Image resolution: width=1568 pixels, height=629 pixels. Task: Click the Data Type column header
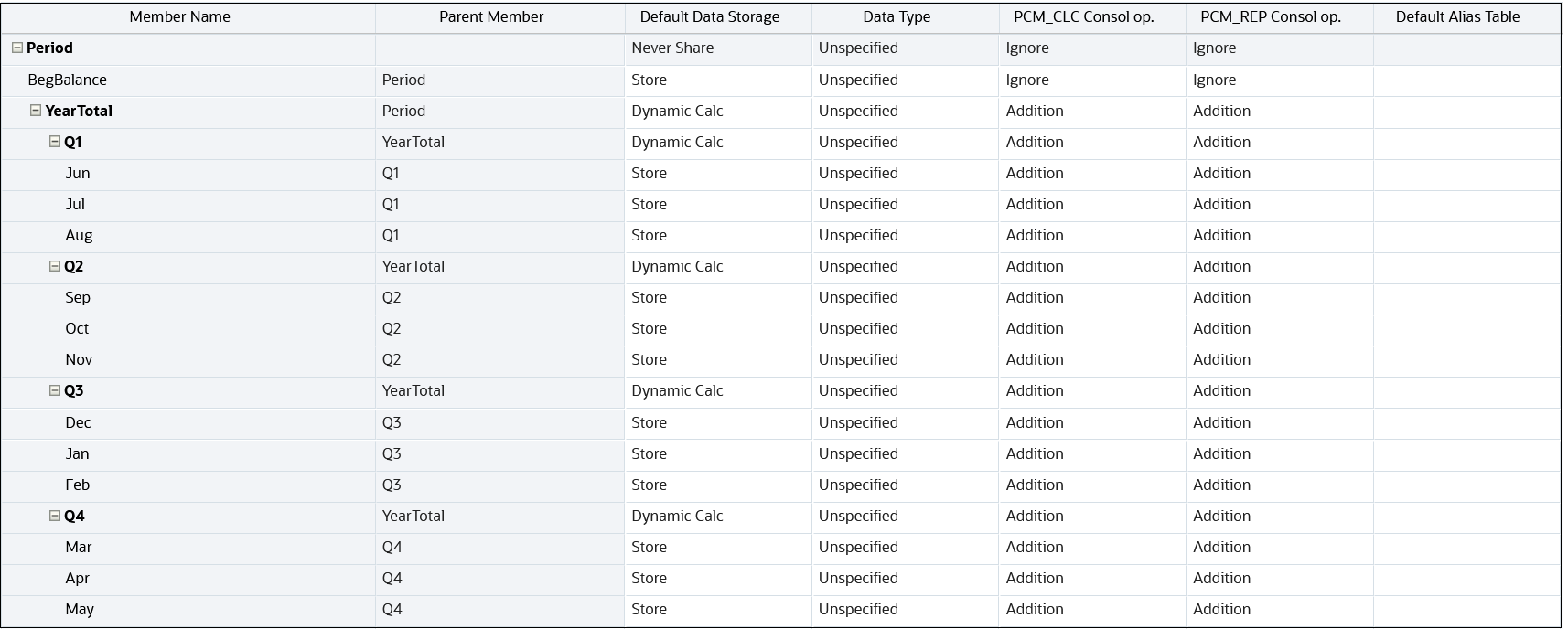[897, 17]
